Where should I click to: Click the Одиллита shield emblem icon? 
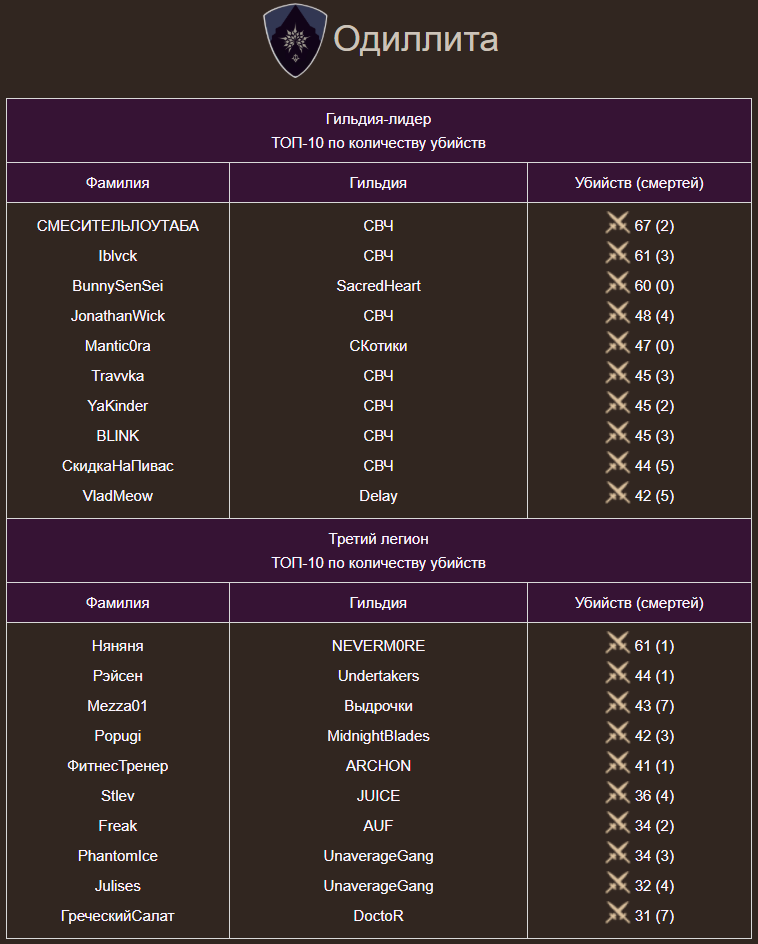pos(295,40)
